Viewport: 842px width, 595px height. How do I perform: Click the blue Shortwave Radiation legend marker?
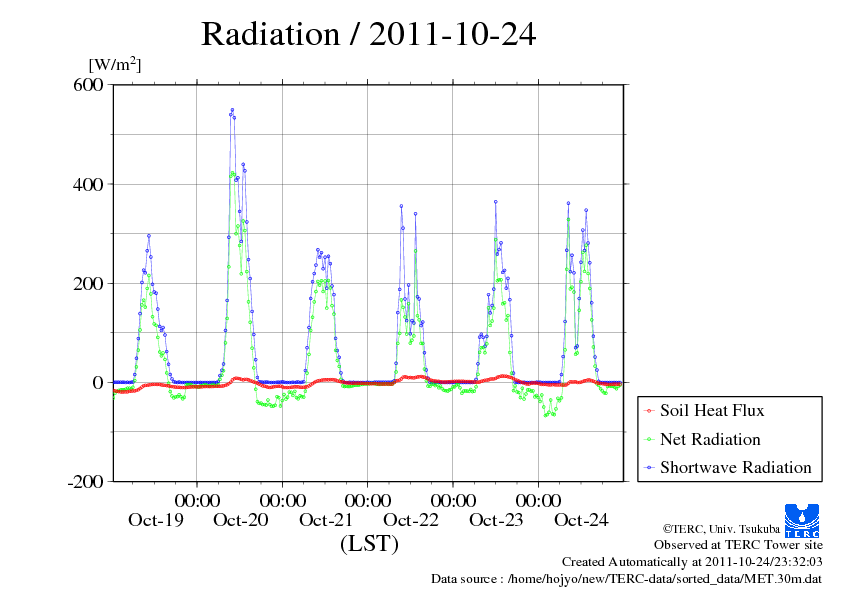pyautogui.click(x=649, y=468)
